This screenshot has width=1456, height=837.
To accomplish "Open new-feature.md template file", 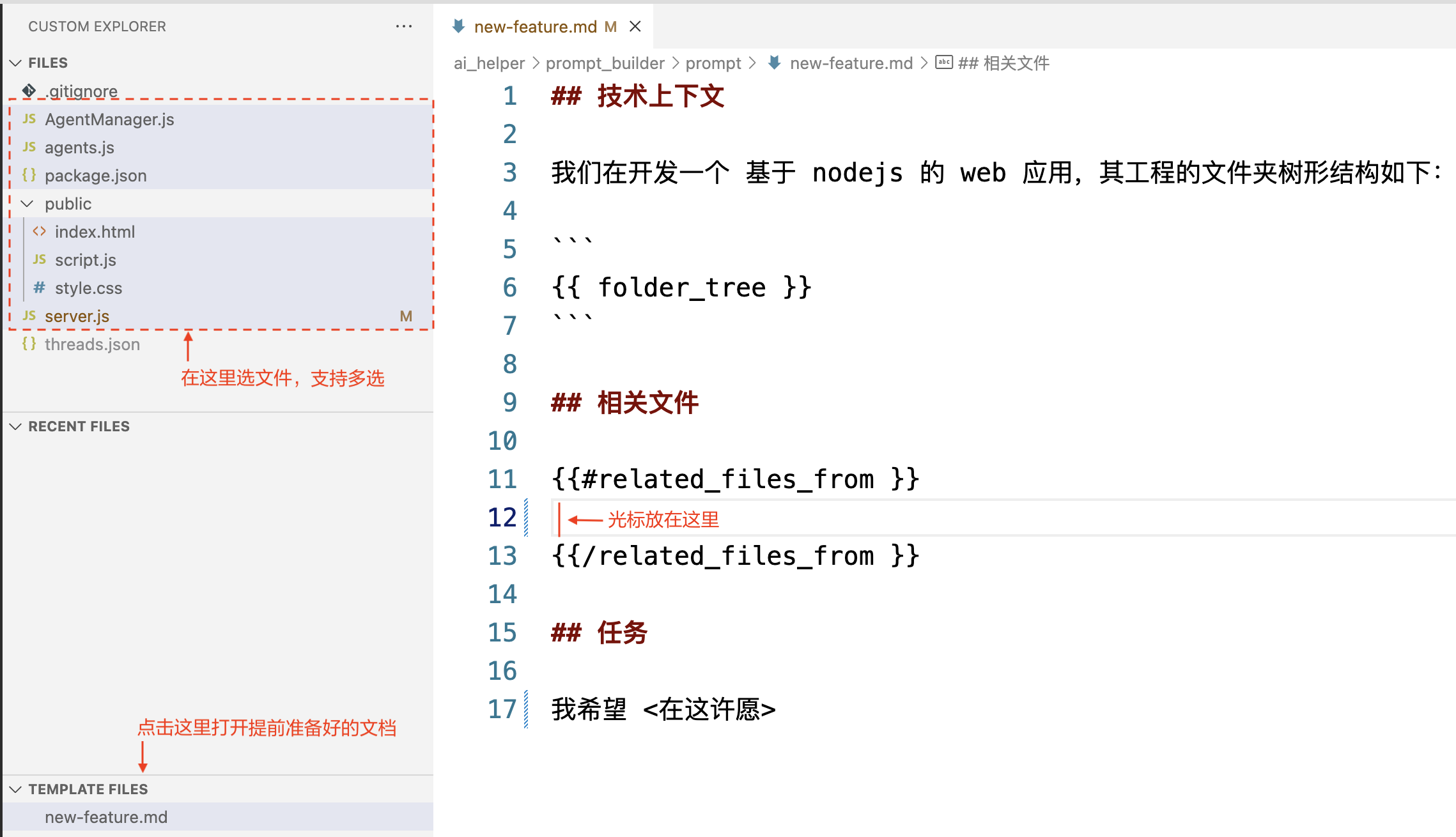I will 218,817.
